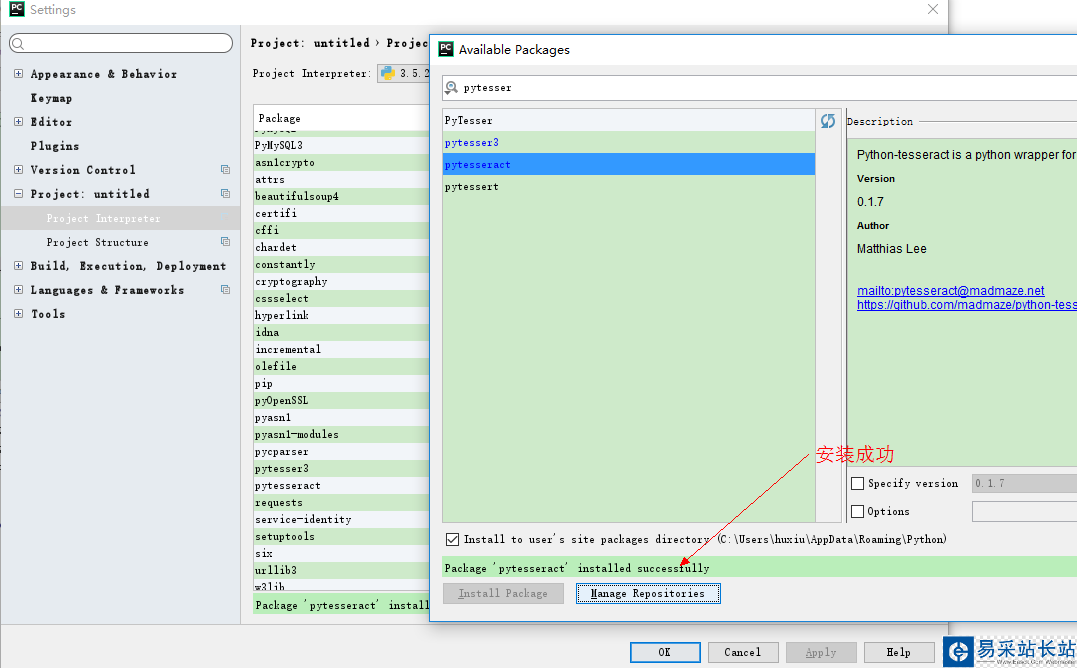The height and width of the screenshot is (668, 1077).
Task: Click the PyCharm logo in Settings title bar
Action: (x=16, y=9)
